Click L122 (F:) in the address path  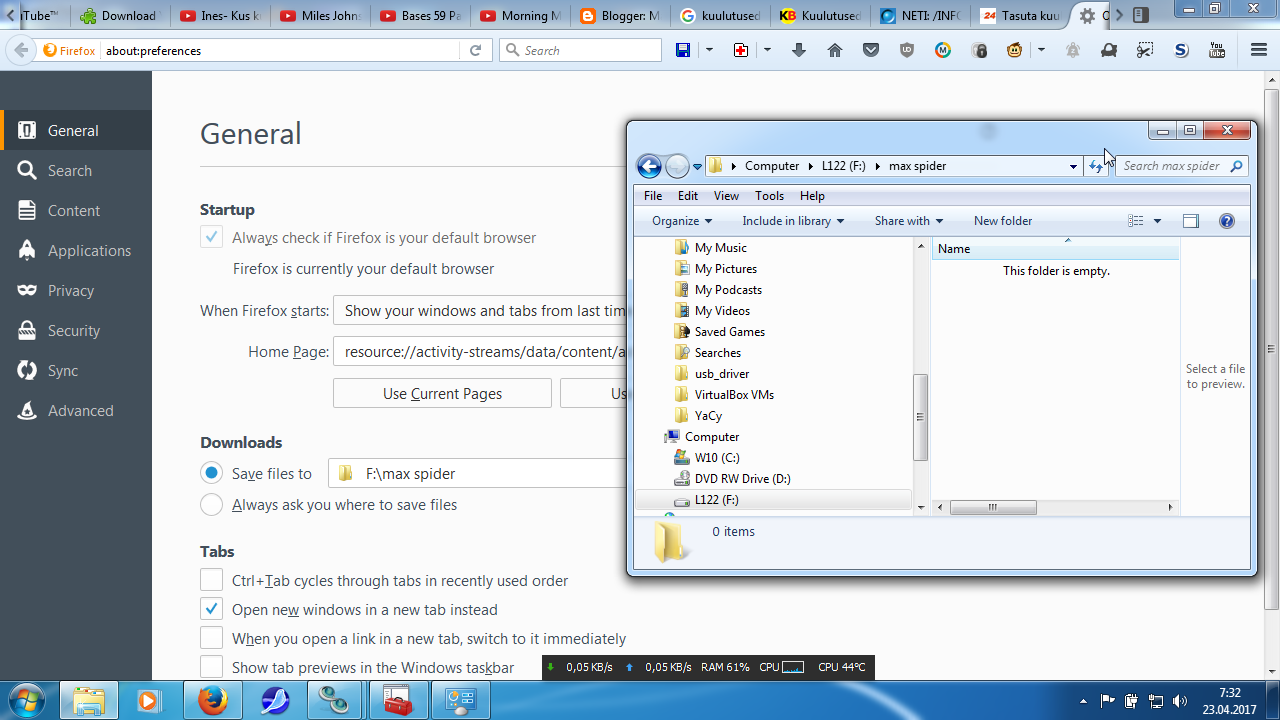click(844, 166)
